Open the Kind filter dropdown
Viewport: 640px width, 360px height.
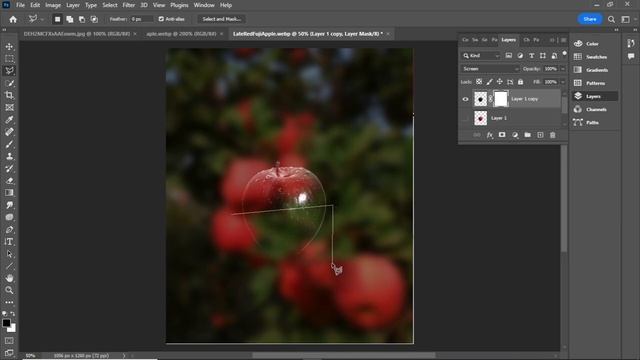pyautogui.click(x=481, y=56)
